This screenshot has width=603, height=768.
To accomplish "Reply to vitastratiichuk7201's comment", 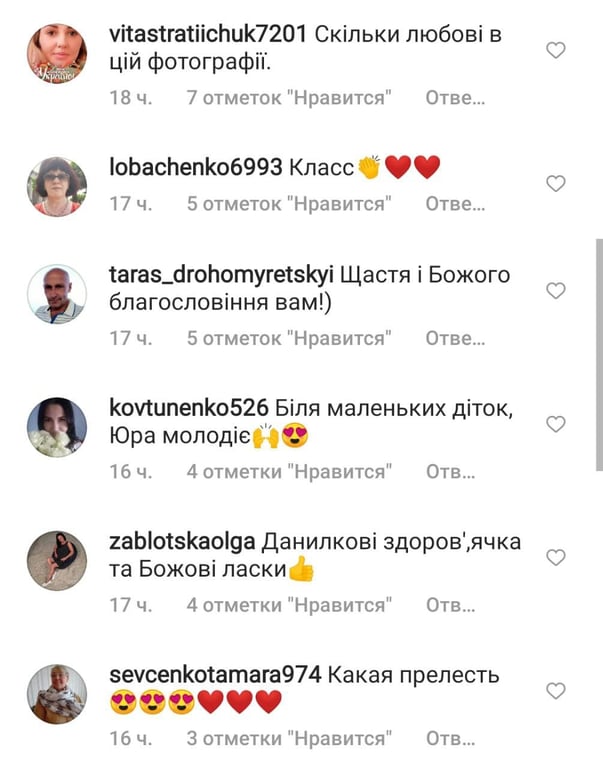I will tap(455, 98).
